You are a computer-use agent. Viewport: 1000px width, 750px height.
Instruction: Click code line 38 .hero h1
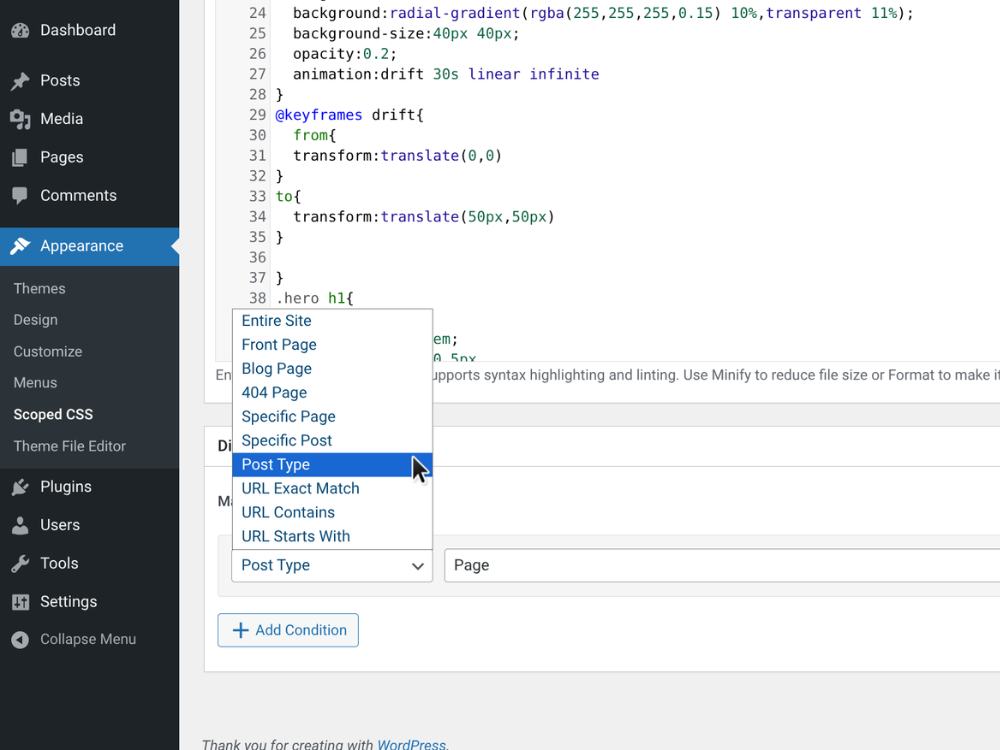click(x=314, y=298)
